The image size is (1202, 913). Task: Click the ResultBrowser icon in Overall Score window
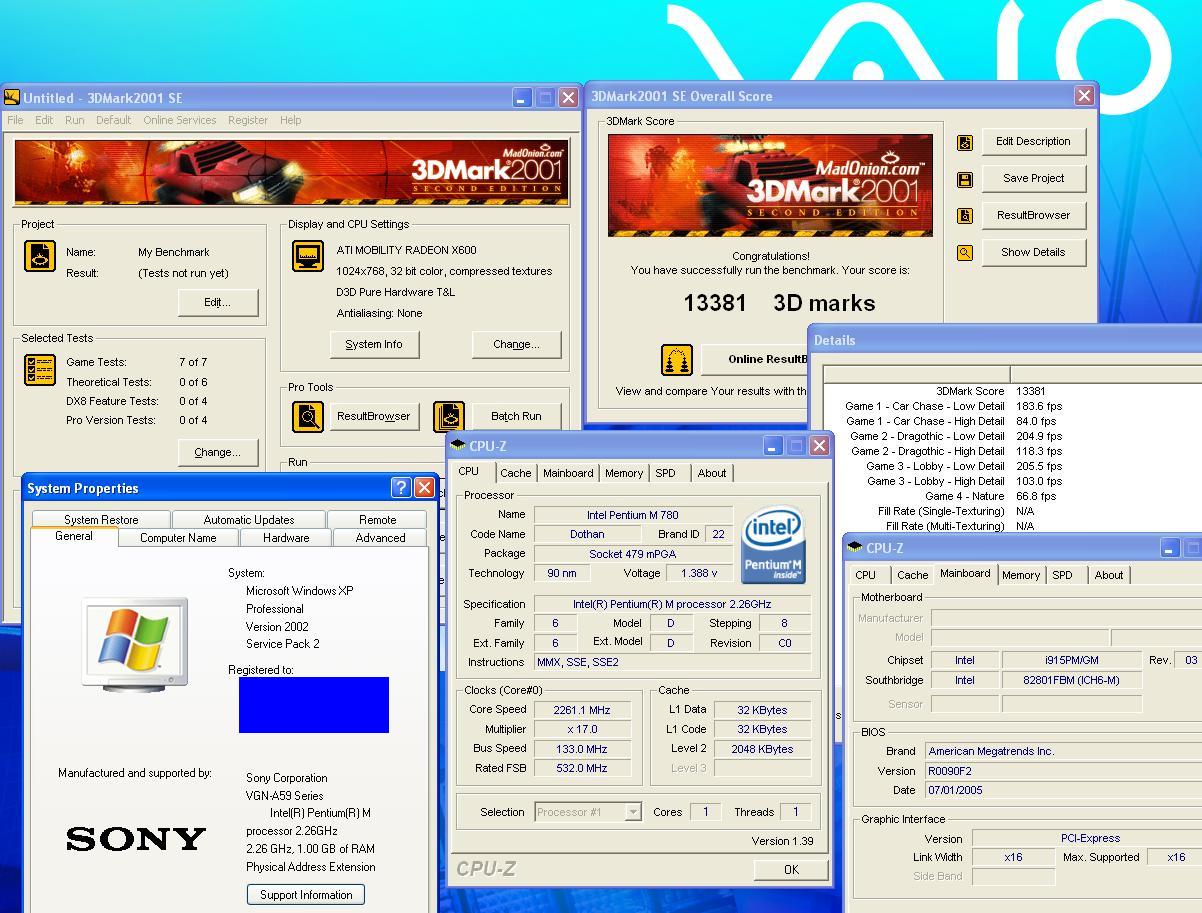(965, 216)
